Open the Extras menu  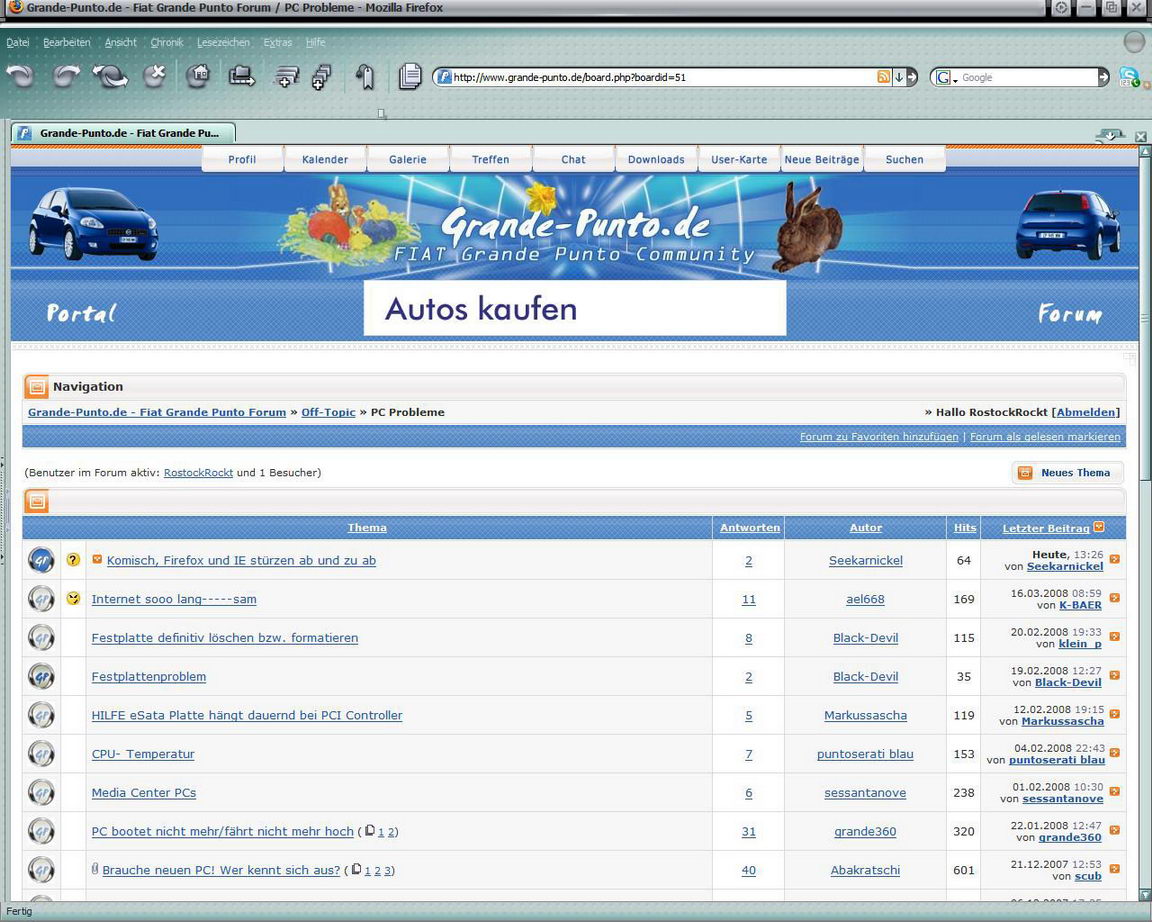[x=278, y=43]
